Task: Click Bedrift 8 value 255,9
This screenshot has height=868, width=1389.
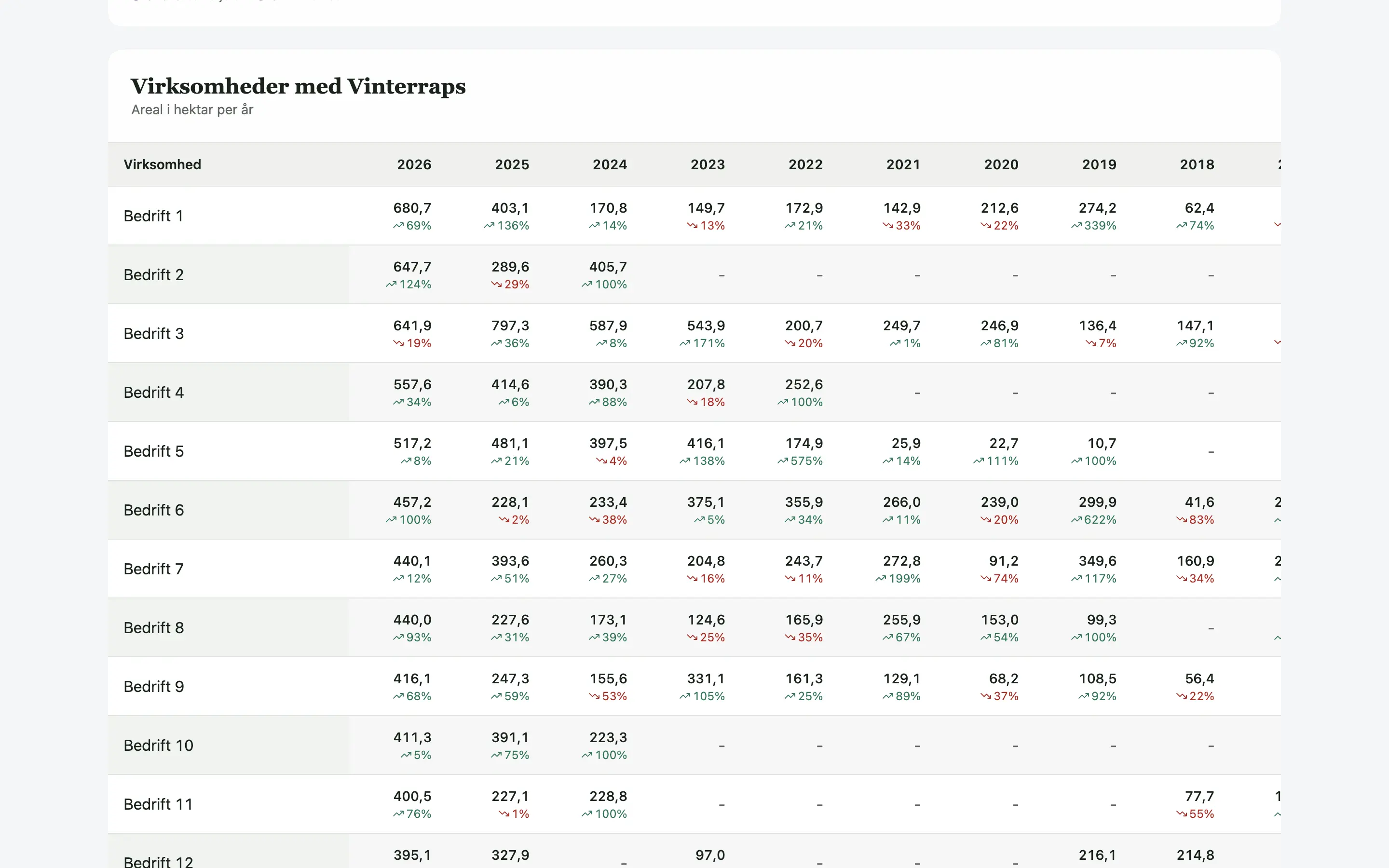Action: [902, 620]
